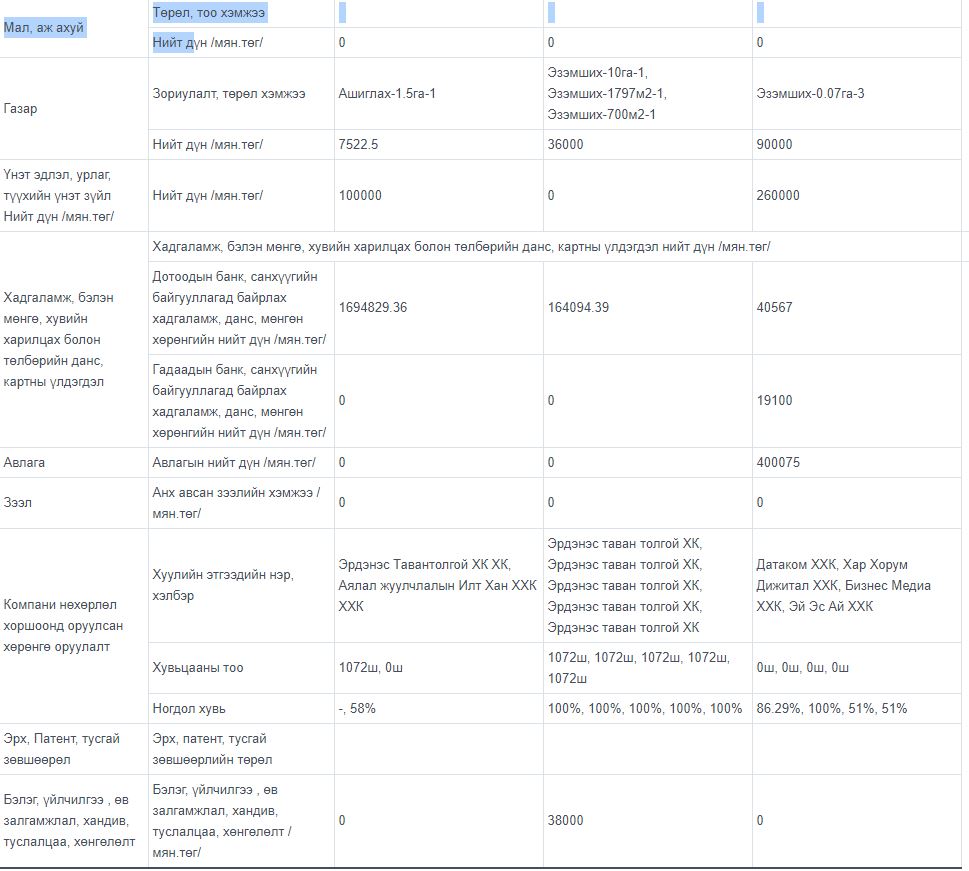Viewport: 969px width, 871px height.
Task: Select the "Зээл" row header
Action: [18, 502]
